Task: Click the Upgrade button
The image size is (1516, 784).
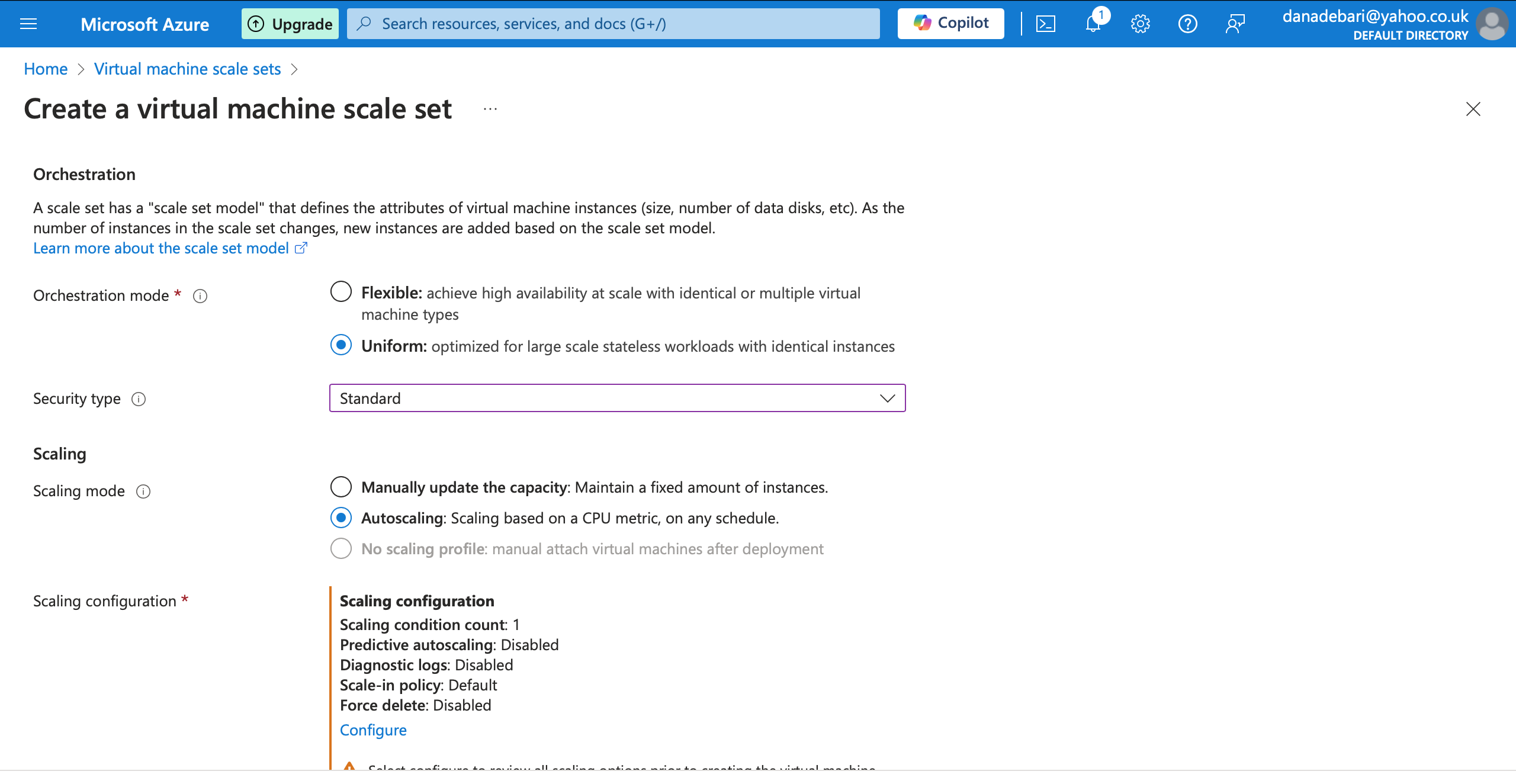Action: [x=290, y=24]
